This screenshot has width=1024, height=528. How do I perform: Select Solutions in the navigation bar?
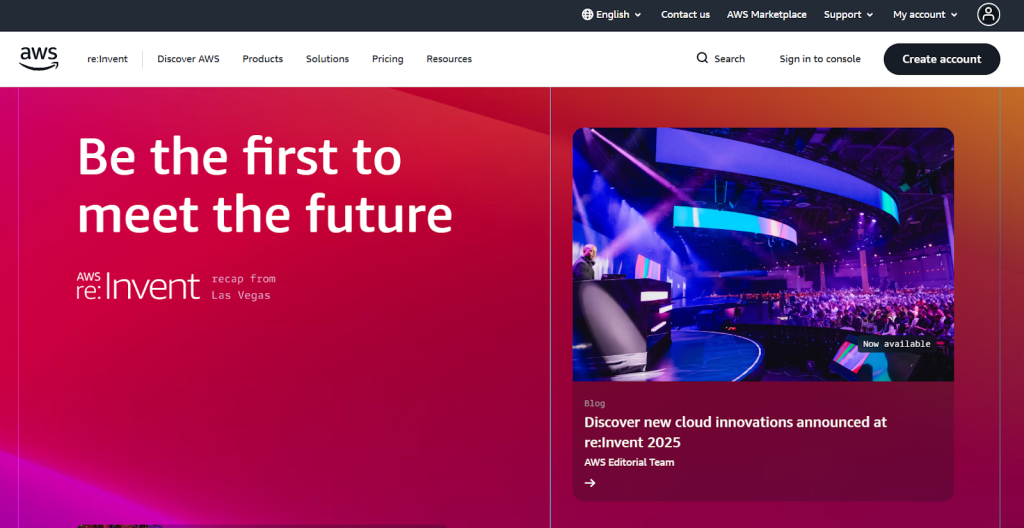[327, 59]
